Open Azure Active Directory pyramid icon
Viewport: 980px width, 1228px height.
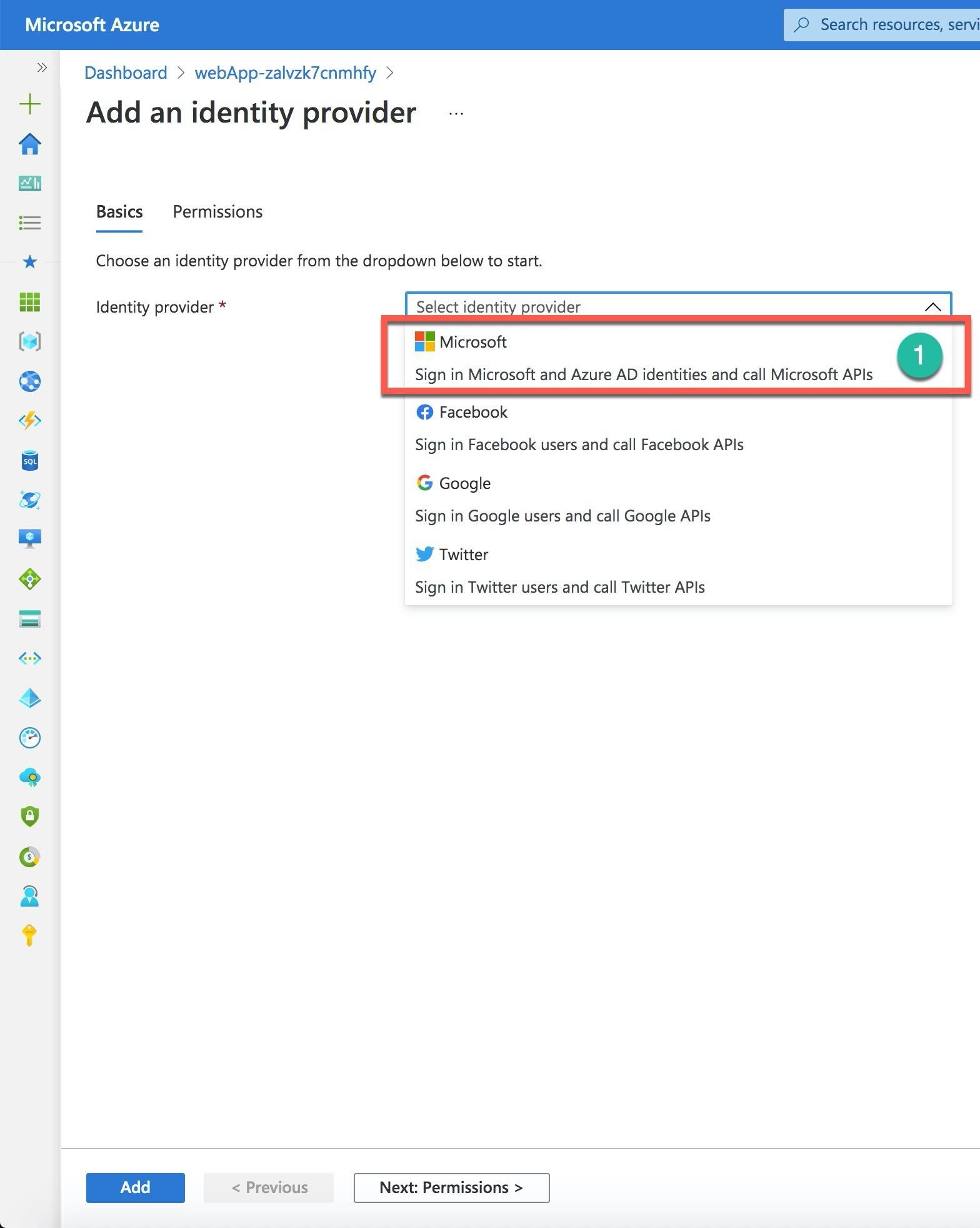click(30, 698)
